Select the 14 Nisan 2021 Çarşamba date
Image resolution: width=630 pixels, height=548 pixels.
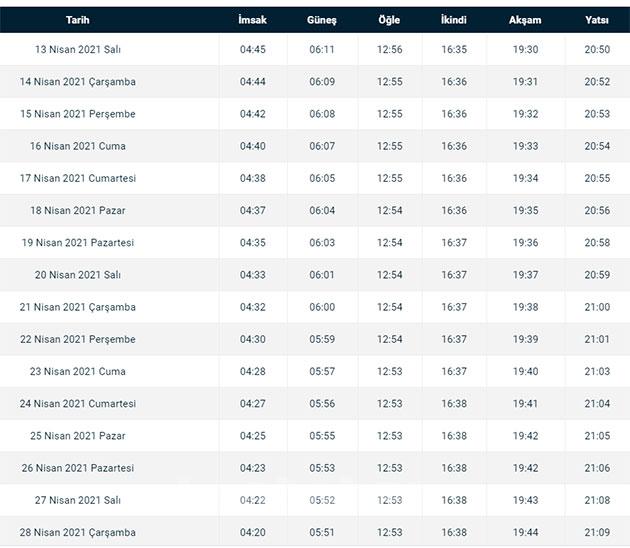(77, 82)
